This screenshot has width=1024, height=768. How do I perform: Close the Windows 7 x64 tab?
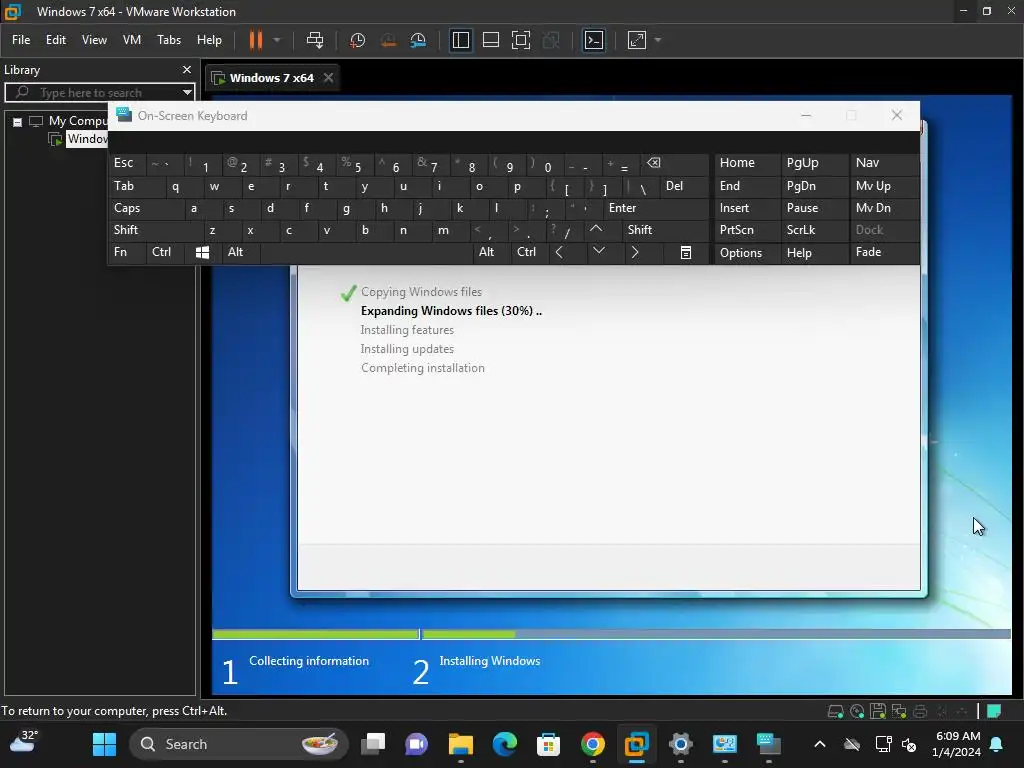(328, 78)
